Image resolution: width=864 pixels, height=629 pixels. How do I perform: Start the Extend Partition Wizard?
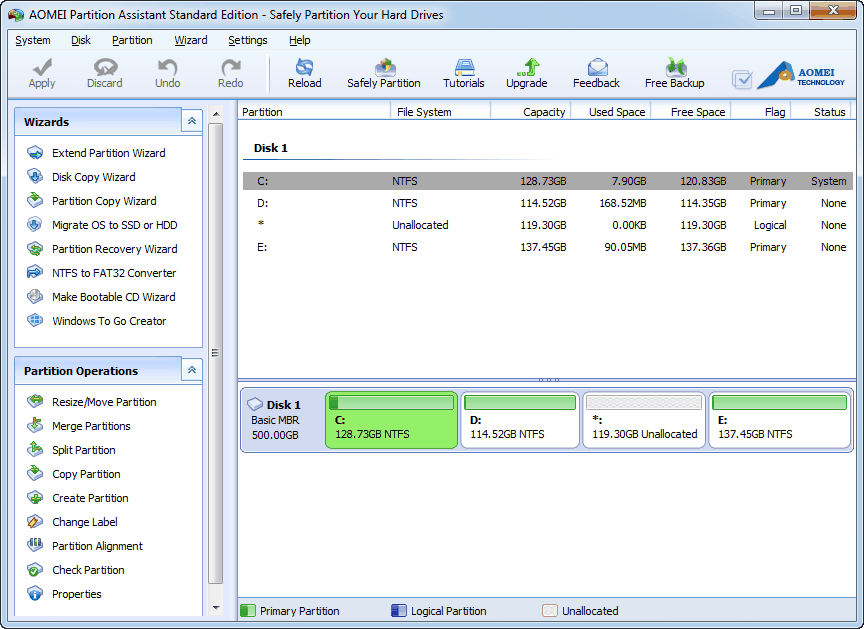point(96,153)
